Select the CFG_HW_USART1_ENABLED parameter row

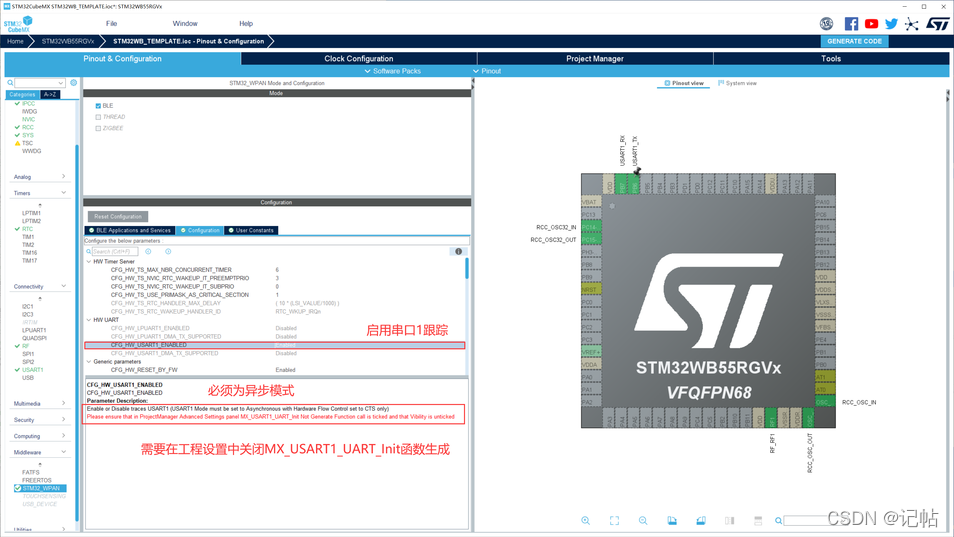click(275, 345)
